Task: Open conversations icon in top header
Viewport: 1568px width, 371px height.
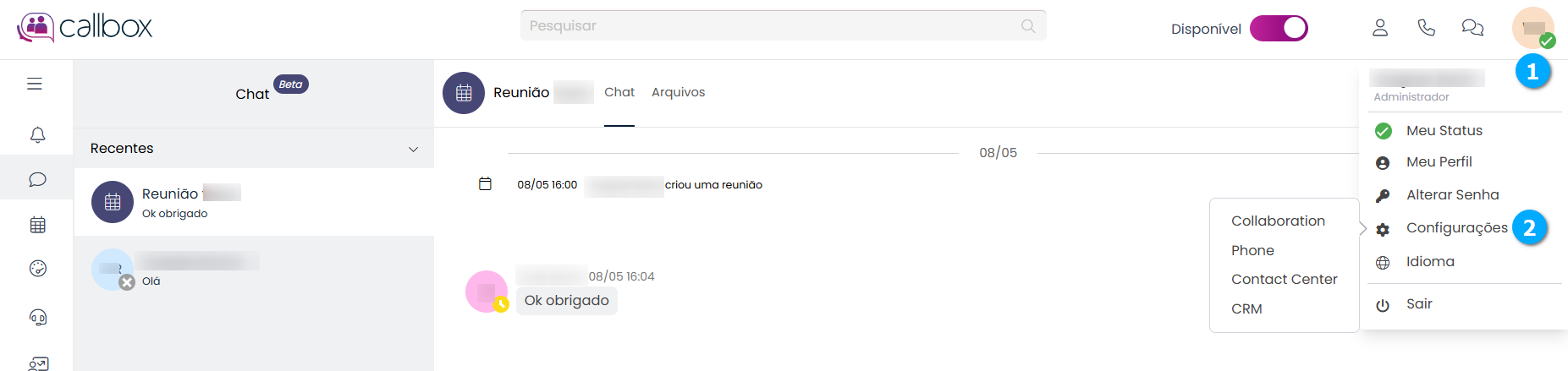Action: (1472, 28)
